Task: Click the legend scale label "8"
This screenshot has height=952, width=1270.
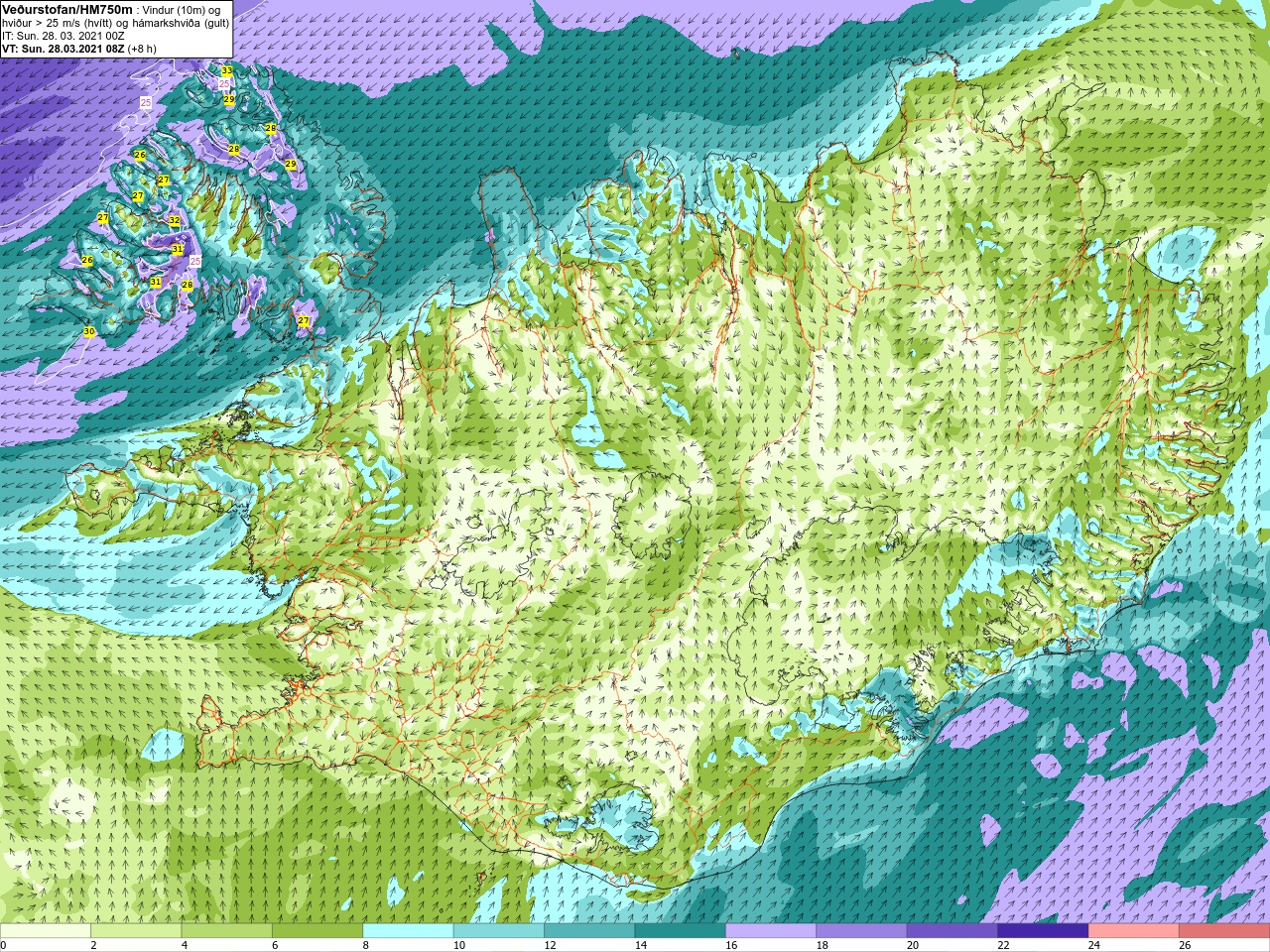Action: 365,945
